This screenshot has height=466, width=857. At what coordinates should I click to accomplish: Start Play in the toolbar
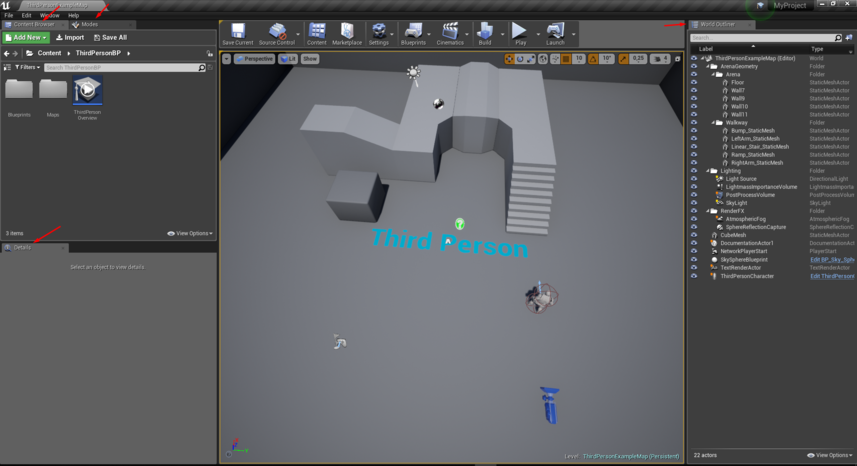click(520, 34)
